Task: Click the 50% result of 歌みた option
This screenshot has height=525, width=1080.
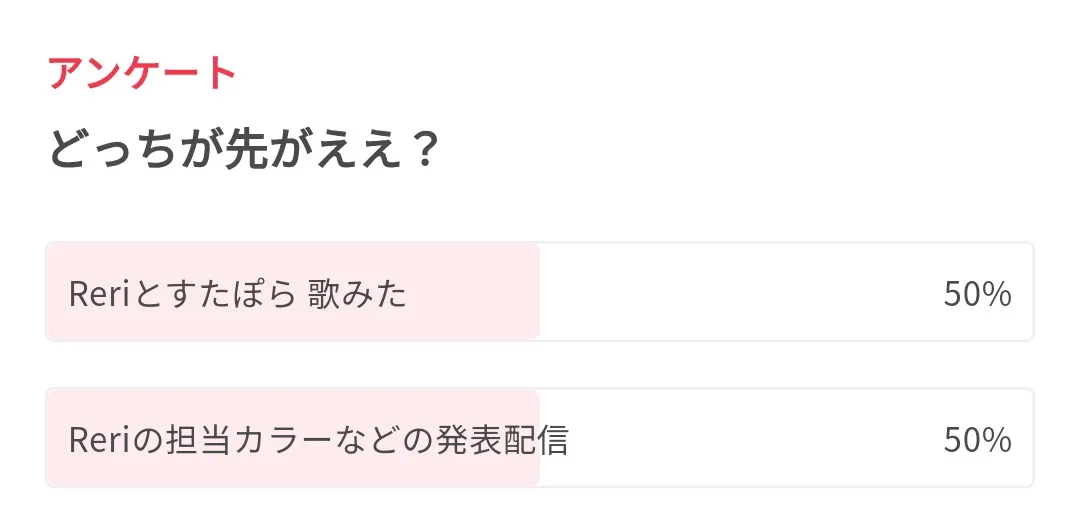Action: pyautogui.click(x=977, y=295)
